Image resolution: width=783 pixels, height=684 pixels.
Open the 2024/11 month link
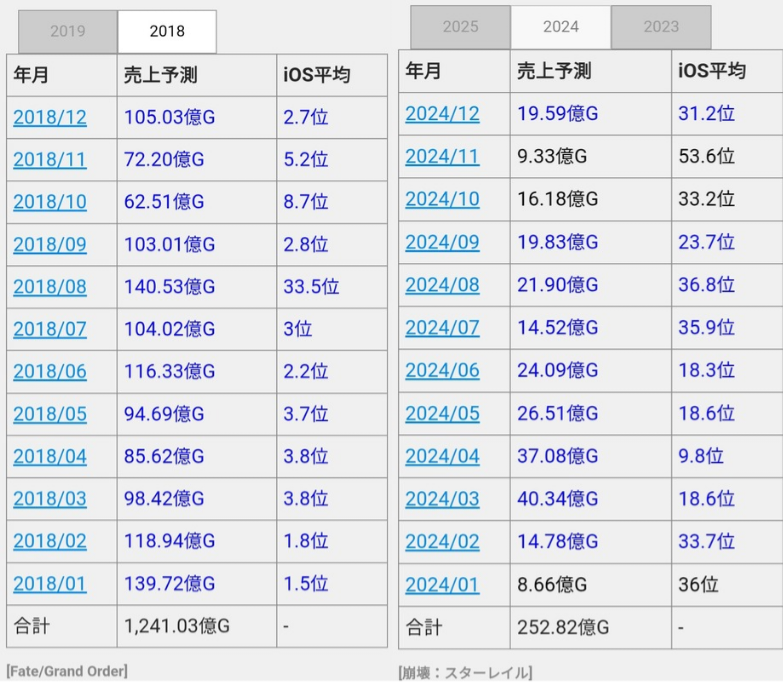pos(442,157)
